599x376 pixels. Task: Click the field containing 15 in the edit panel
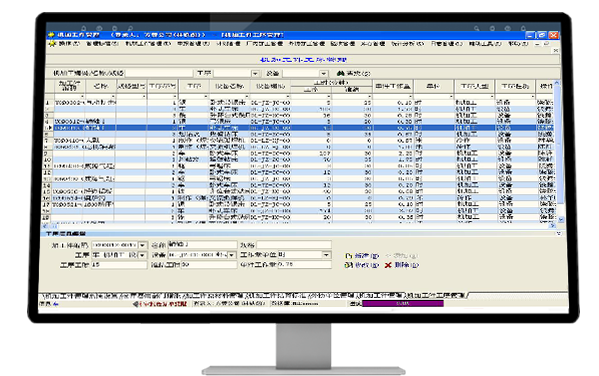(118, 265)
